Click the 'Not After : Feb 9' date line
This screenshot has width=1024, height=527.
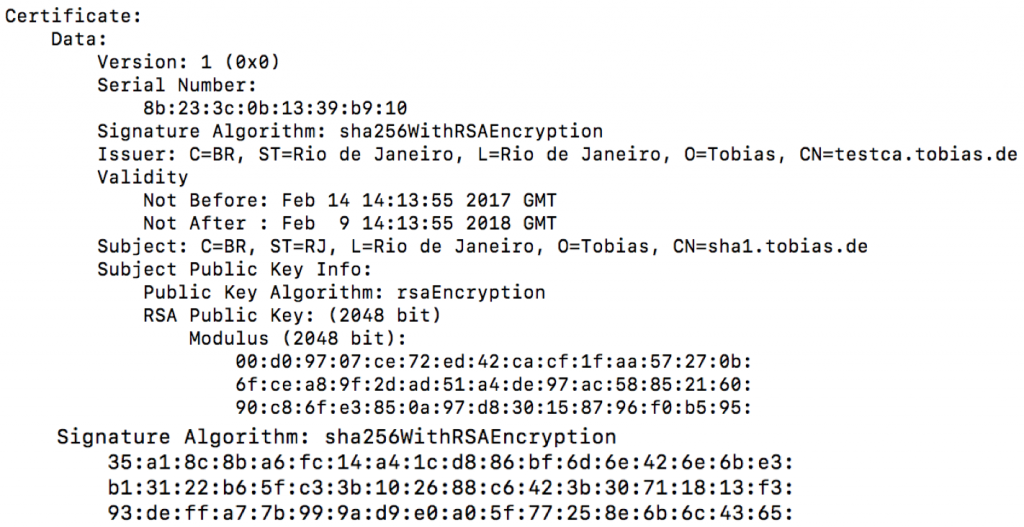(x=350, y=223)
